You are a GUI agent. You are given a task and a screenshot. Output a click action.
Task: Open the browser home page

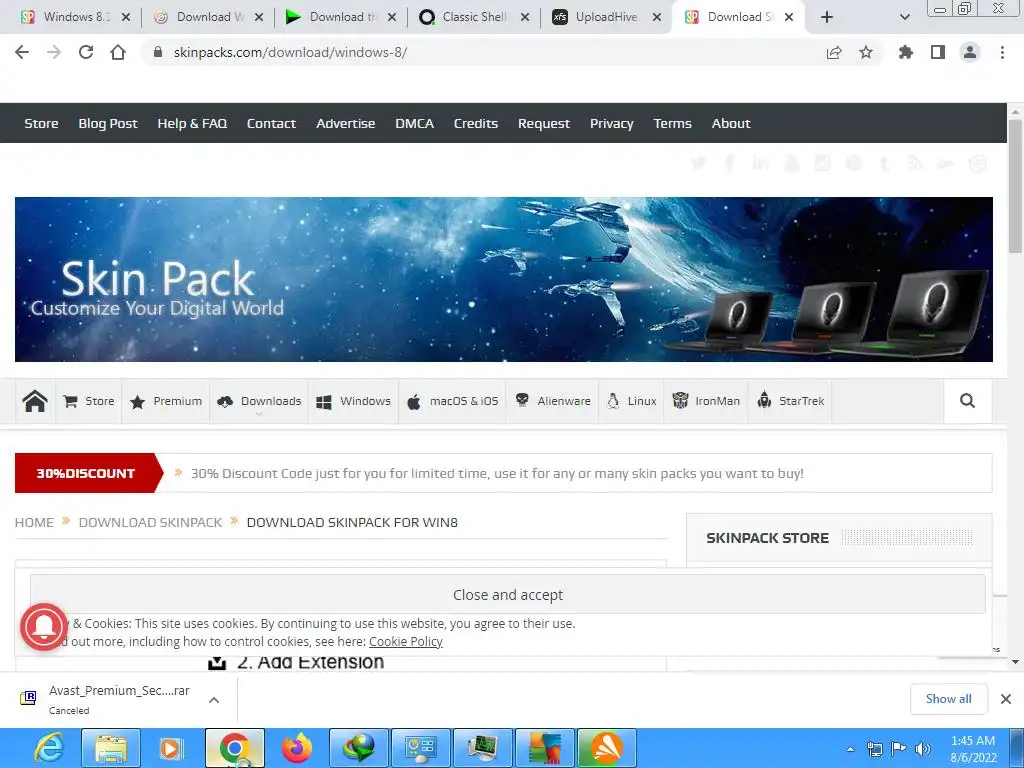(x=118, y=52)
